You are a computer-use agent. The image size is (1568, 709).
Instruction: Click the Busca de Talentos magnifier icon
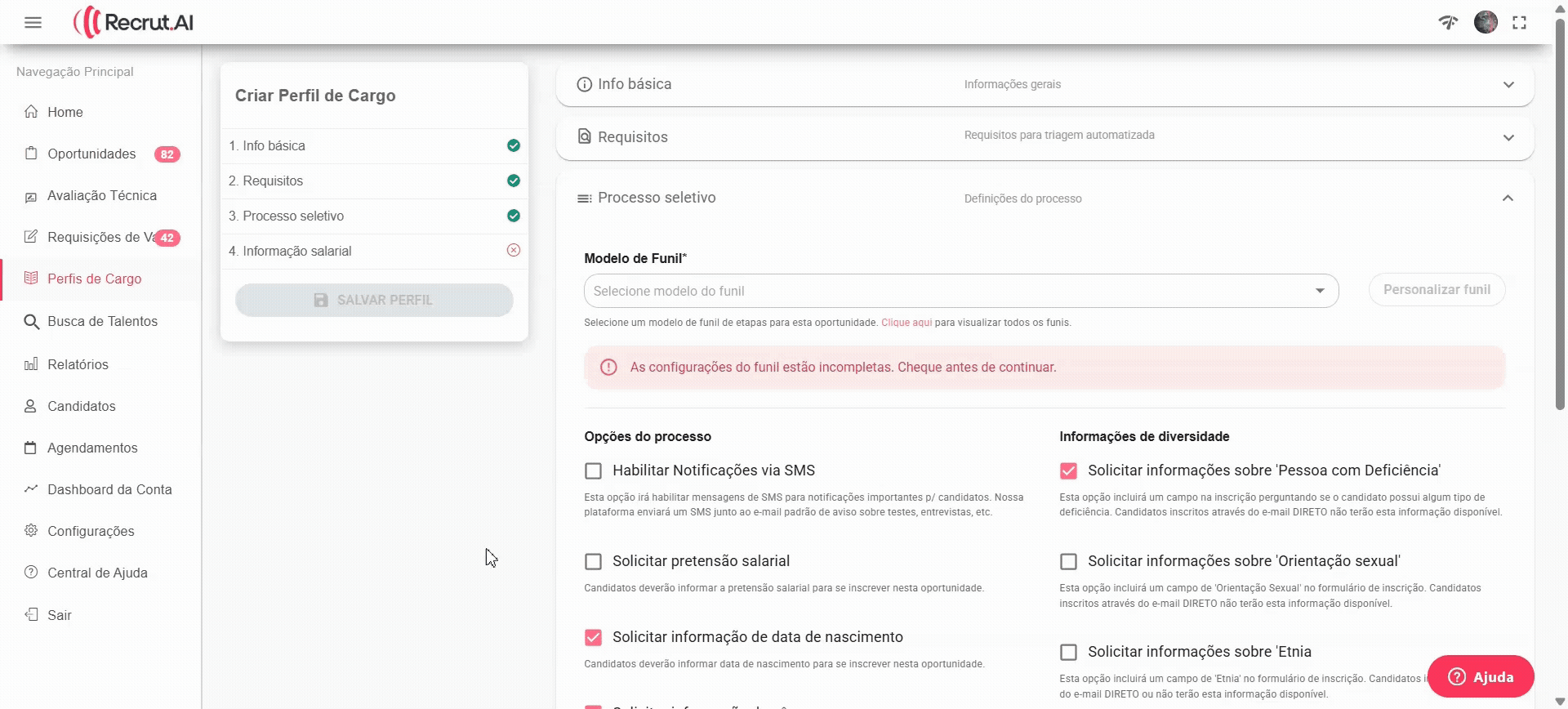click(31, 322)
